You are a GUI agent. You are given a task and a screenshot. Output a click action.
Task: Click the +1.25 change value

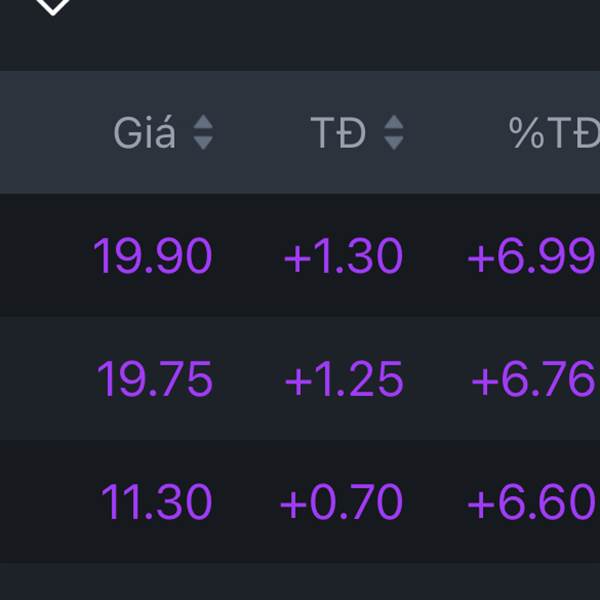343,380
